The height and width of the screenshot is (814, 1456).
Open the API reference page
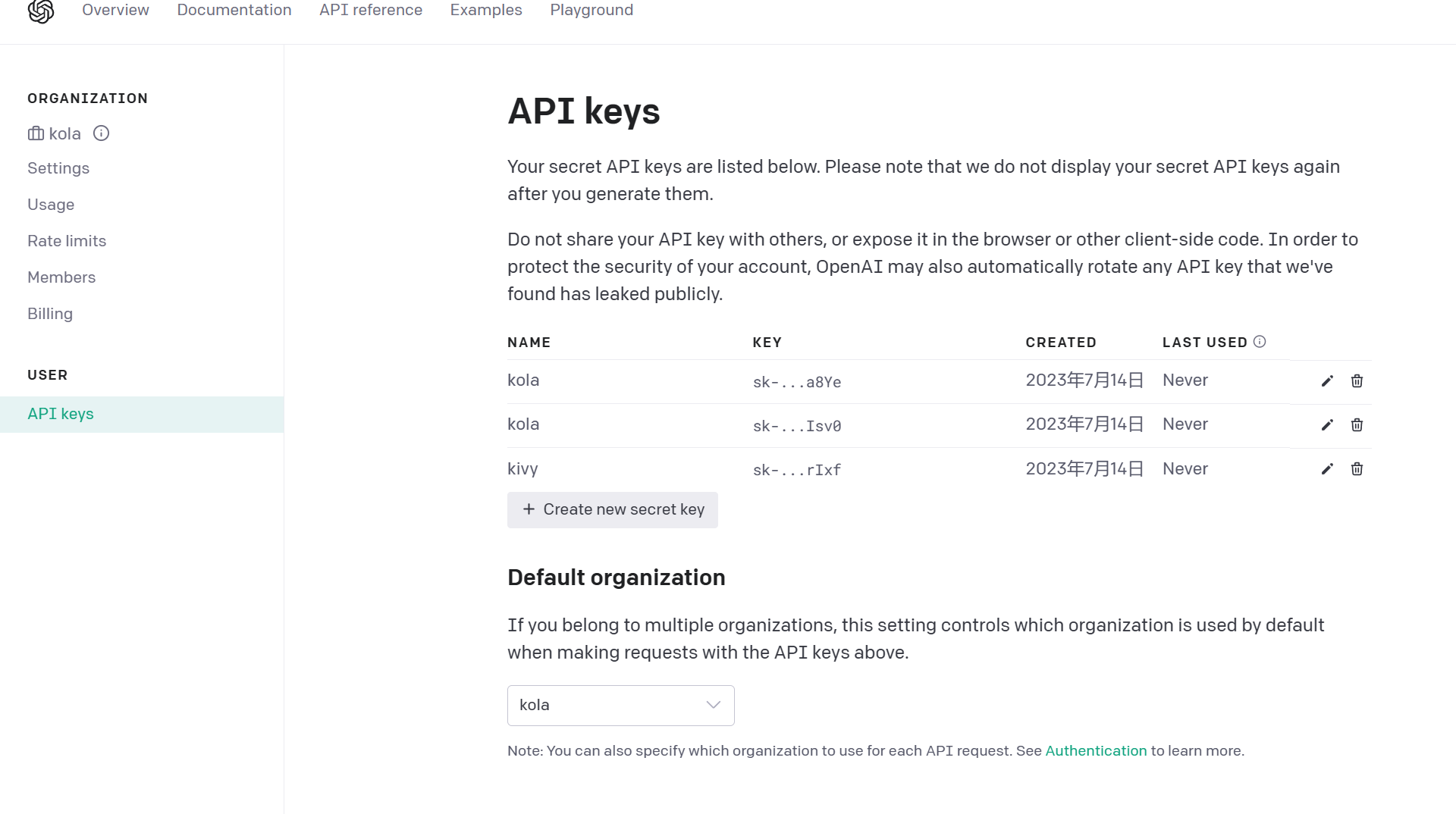coord(371,10)
